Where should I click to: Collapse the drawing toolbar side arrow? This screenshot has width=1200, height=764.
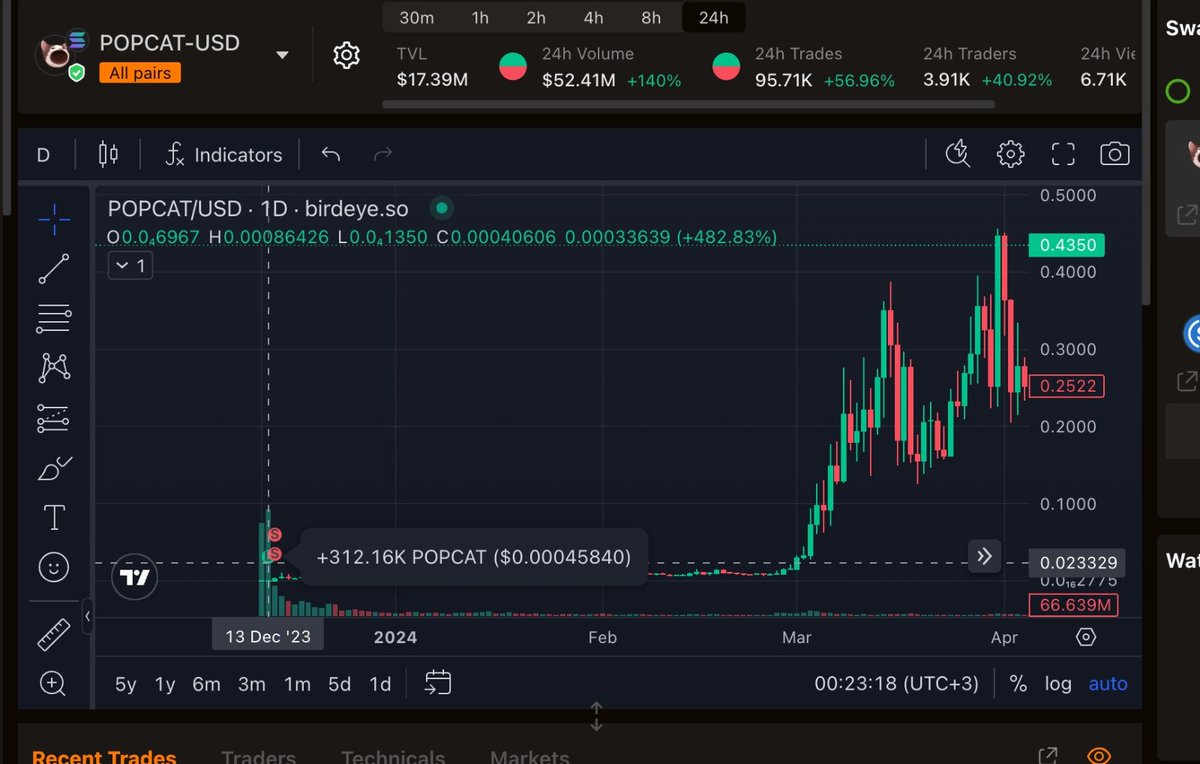[88, 617]
